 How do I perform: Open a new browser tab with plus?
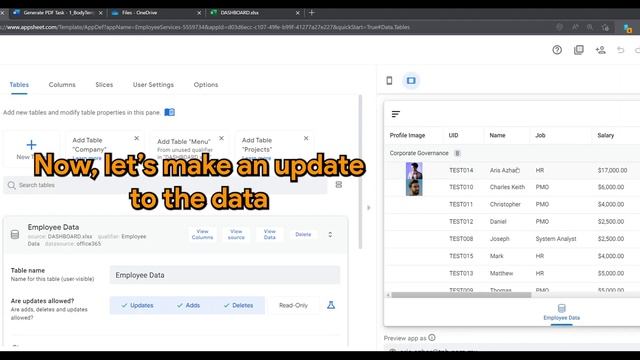pyautogui.click(x=311, y=13)
